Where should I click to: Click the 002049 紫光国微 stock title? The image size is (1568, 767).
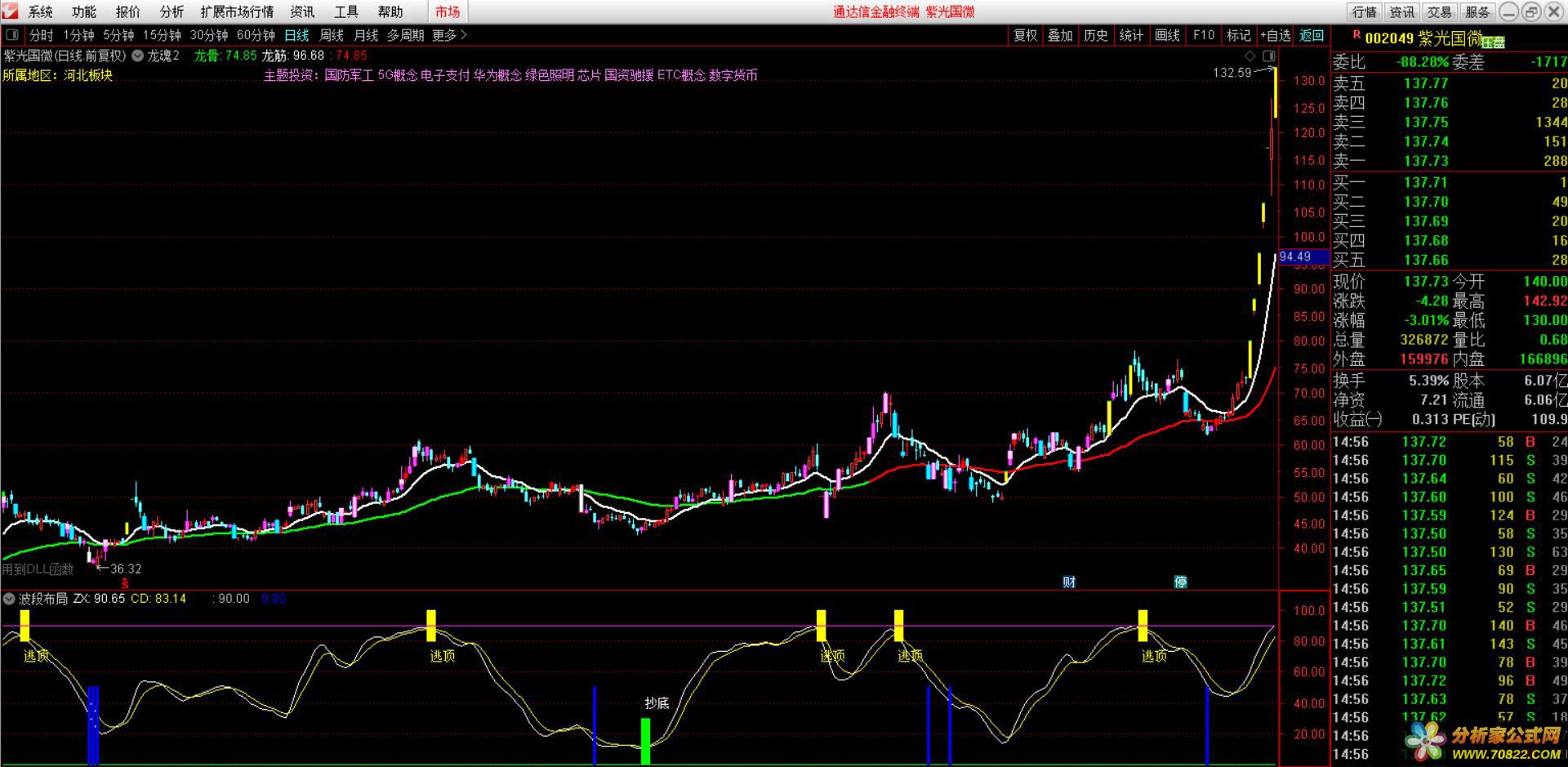pos(1423,38)
